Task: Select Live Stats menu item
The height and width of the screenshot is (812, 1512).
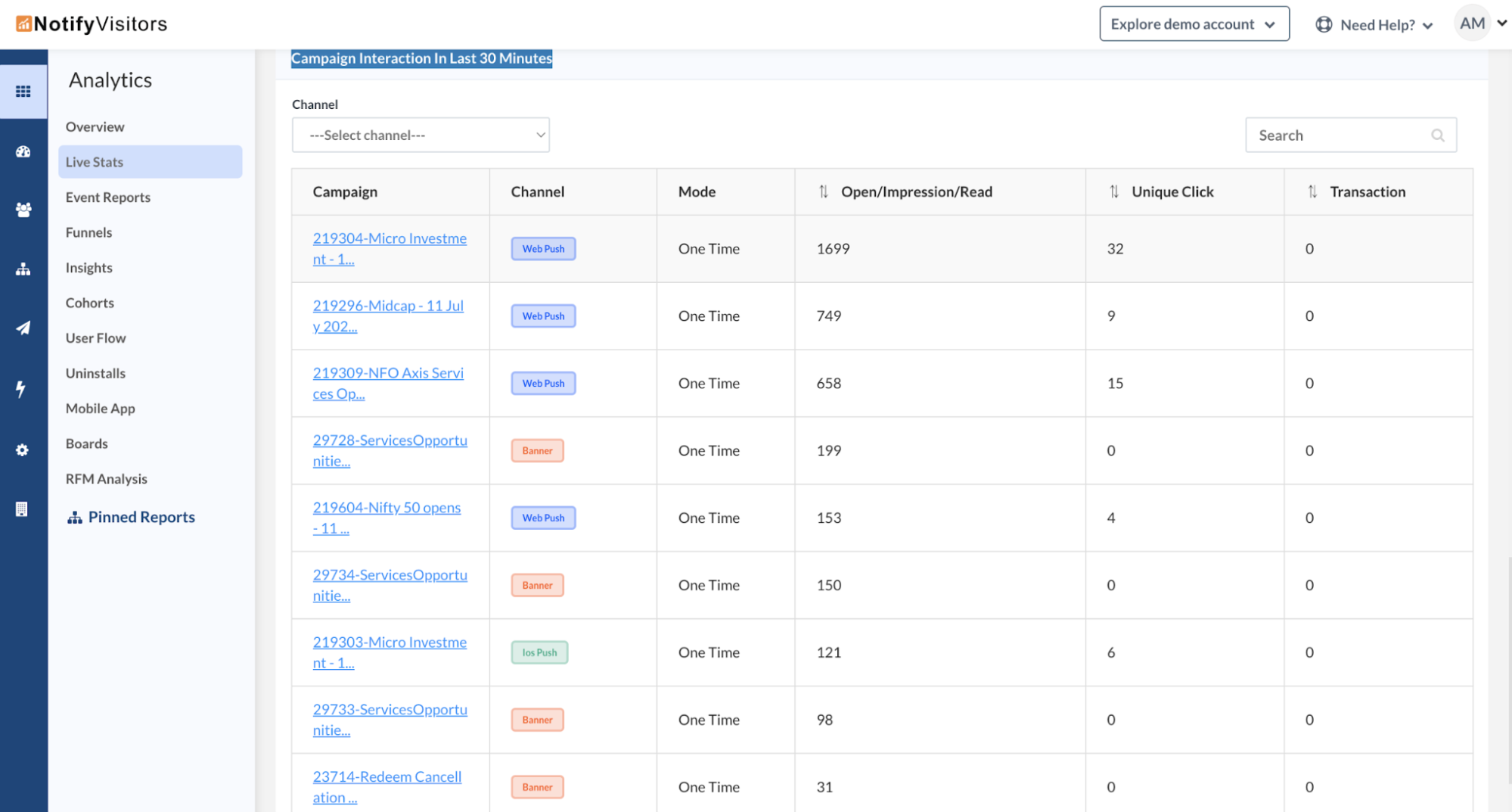Action: tap(150, 162)
